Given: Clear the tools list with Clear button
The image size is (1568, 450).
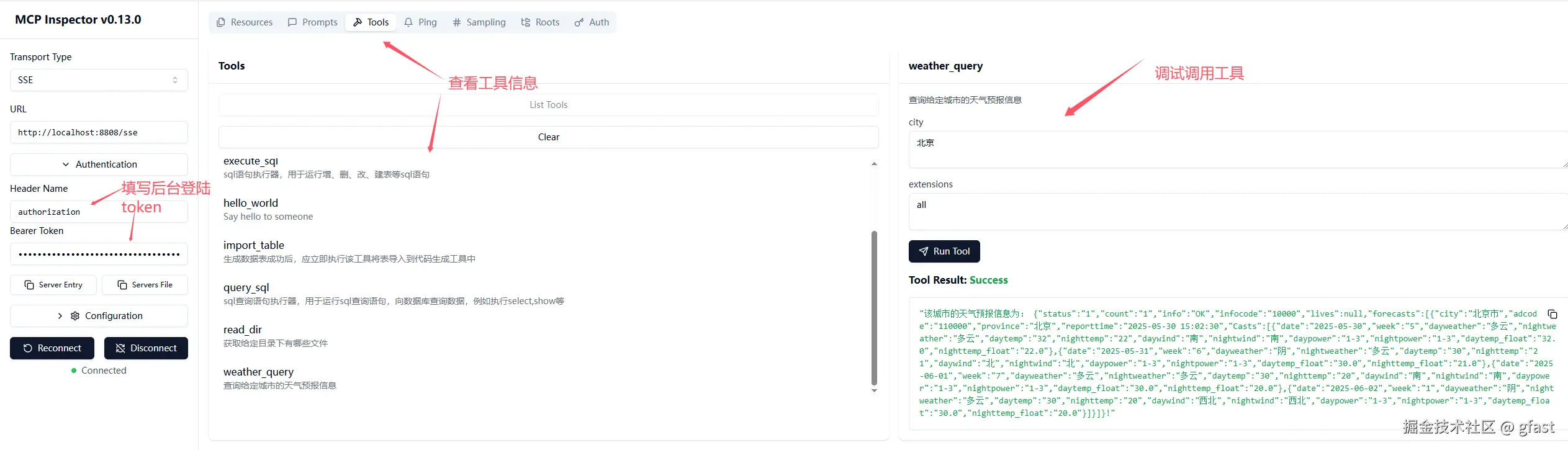Looking at the screenshot, I should click(x=548, y=137).
